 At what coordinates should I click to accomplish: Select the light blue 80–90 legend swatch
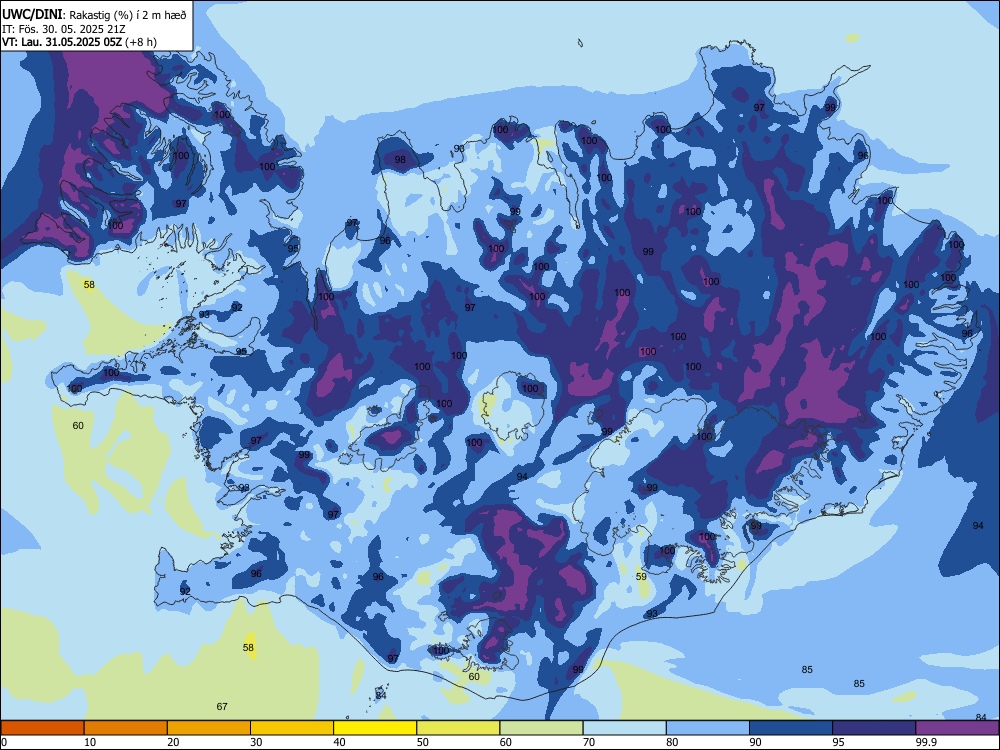coord(708,728)
